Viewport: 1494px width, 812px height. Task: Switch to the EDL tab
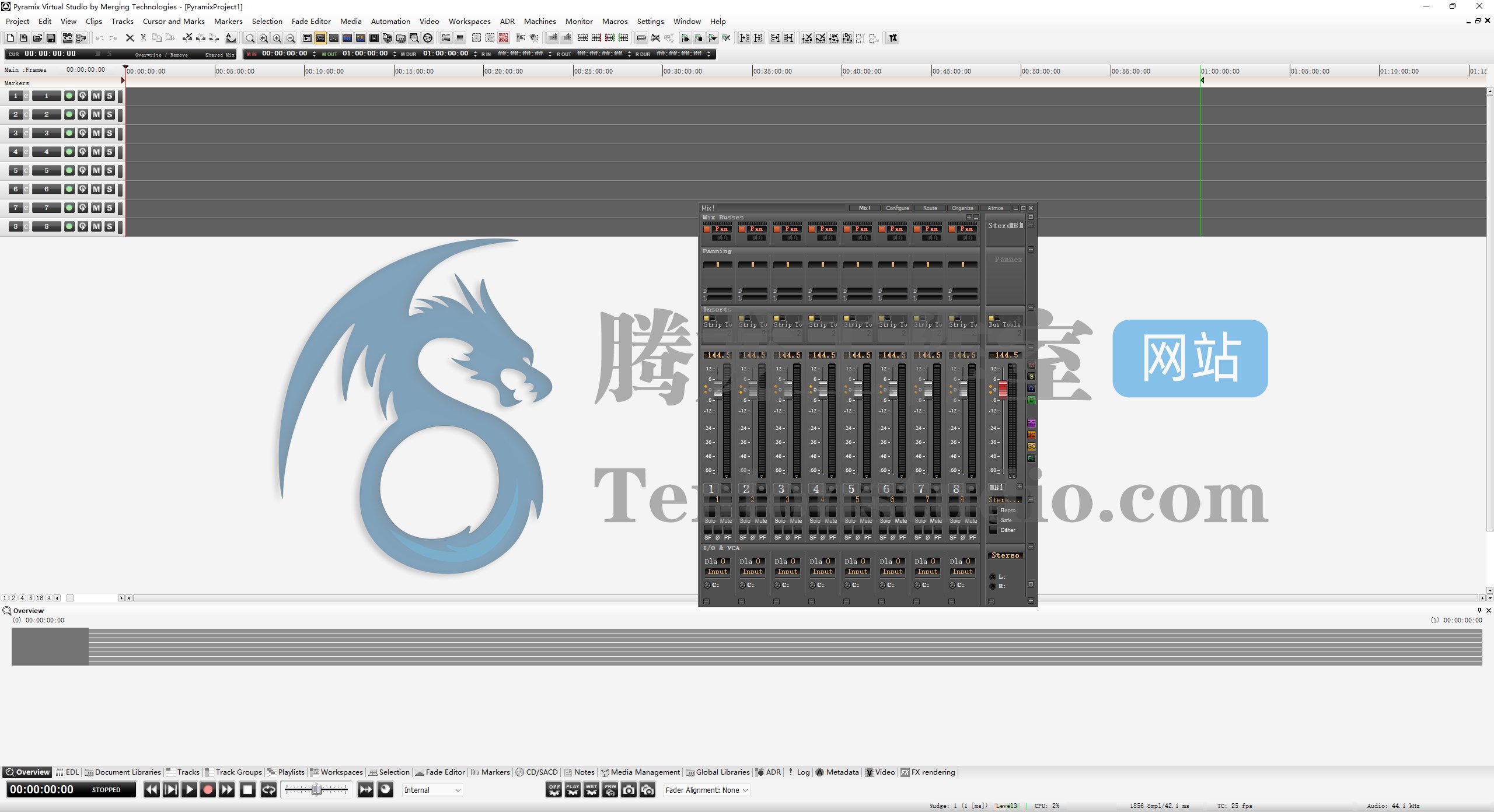coord(67,772)
